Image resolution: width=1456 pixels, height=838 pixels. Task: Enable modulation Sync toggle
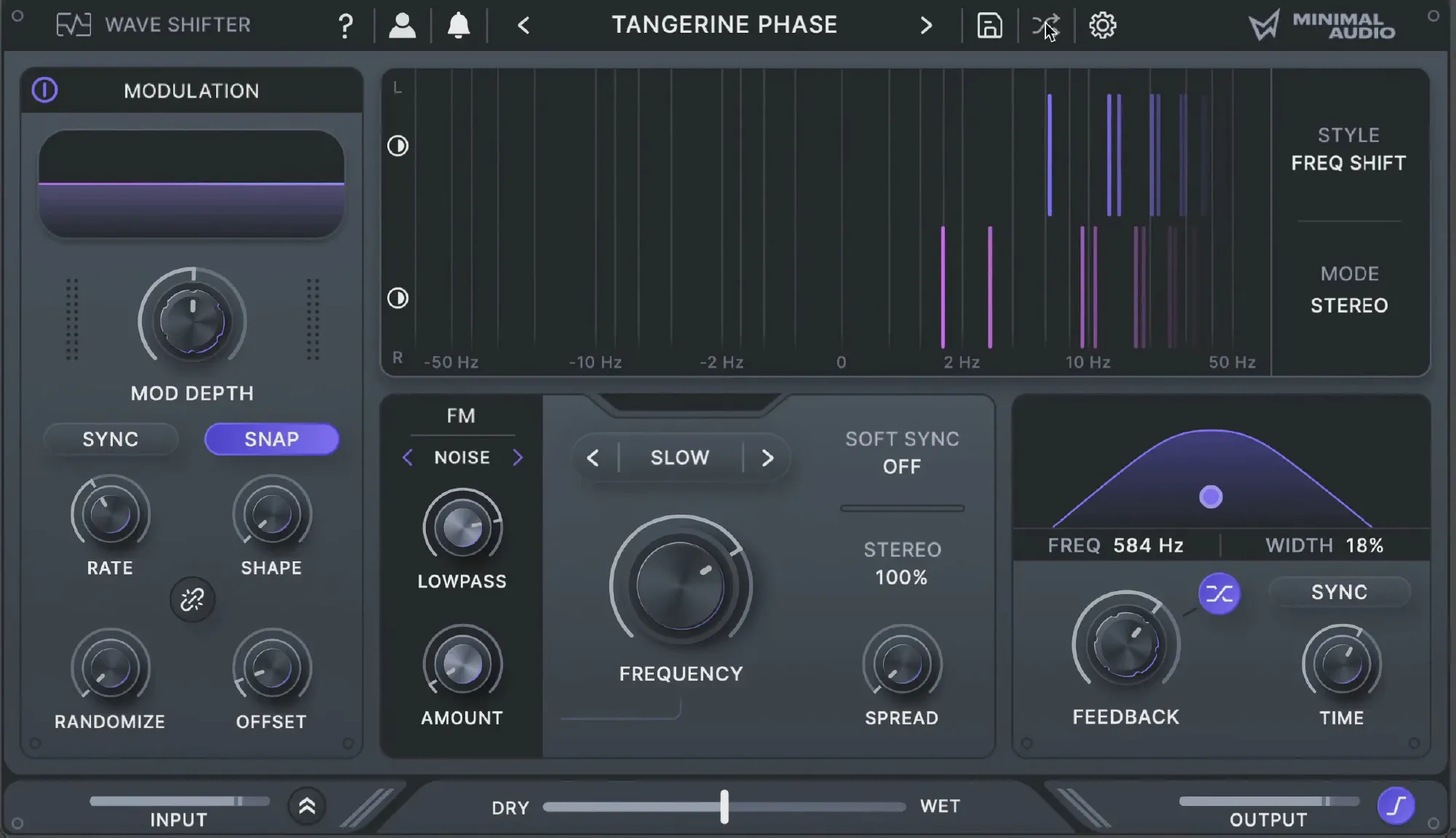click(110, 439)
